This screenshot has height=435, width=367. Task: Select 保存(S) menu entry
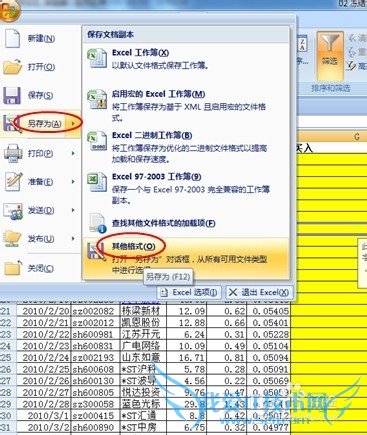click(40, 95)
